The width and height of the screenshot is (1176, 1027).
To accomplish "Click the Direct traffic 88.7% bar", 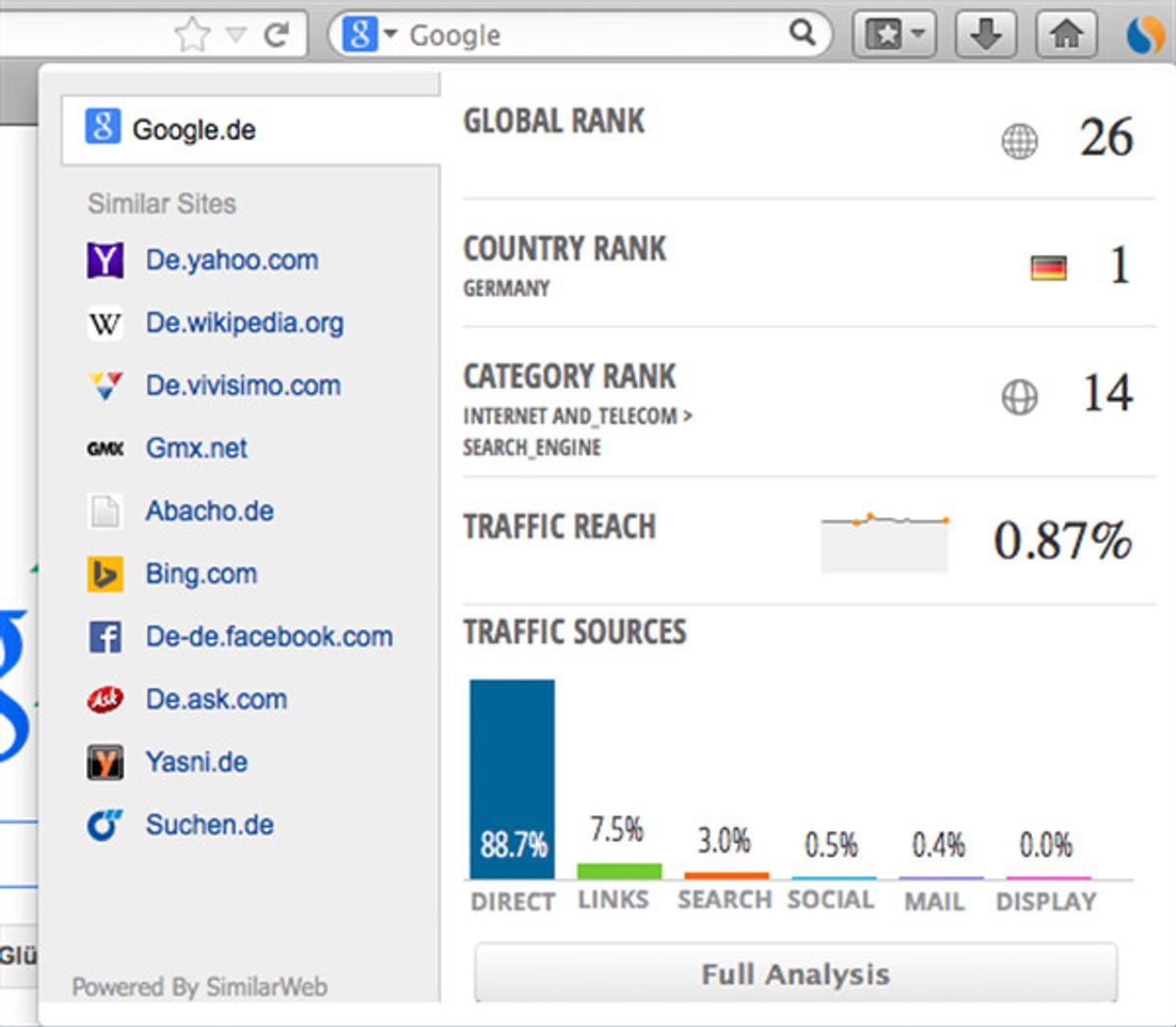I will [513, 779].
